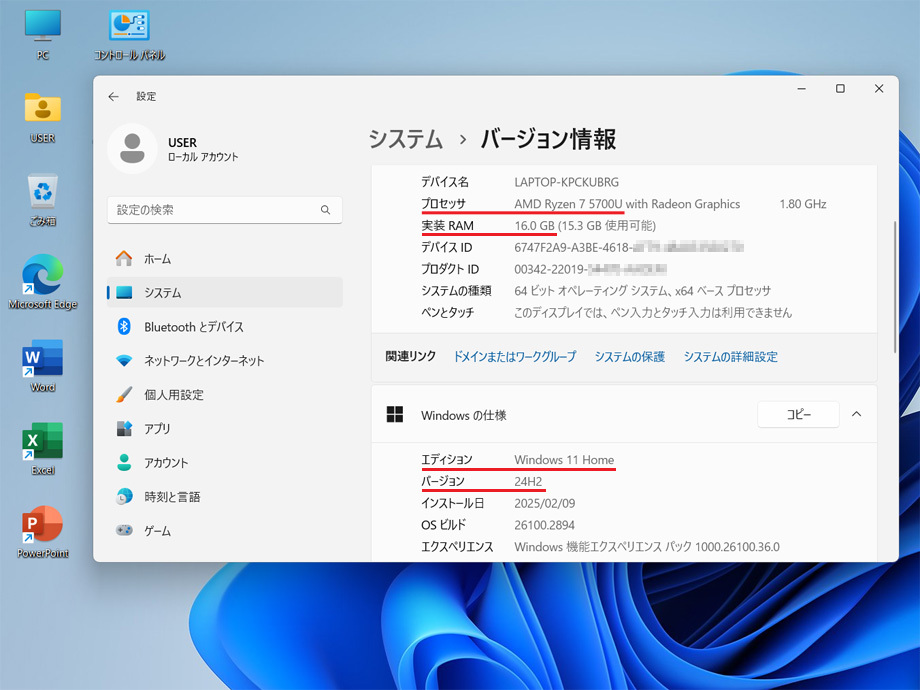
Task: Click the 24H2 version value
Action: point(528,481)
